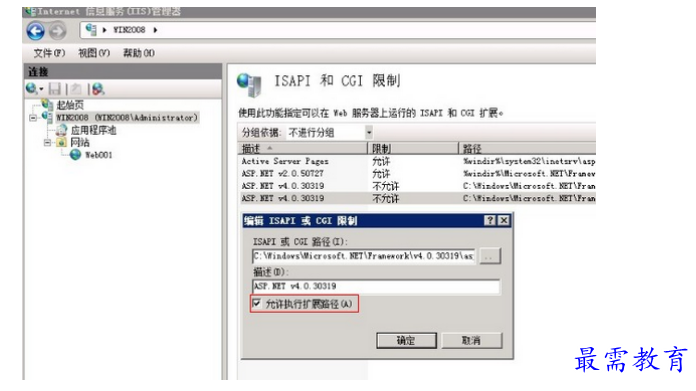Click the %windir%\Microsoft.NET path cell

tap(529, 174)
